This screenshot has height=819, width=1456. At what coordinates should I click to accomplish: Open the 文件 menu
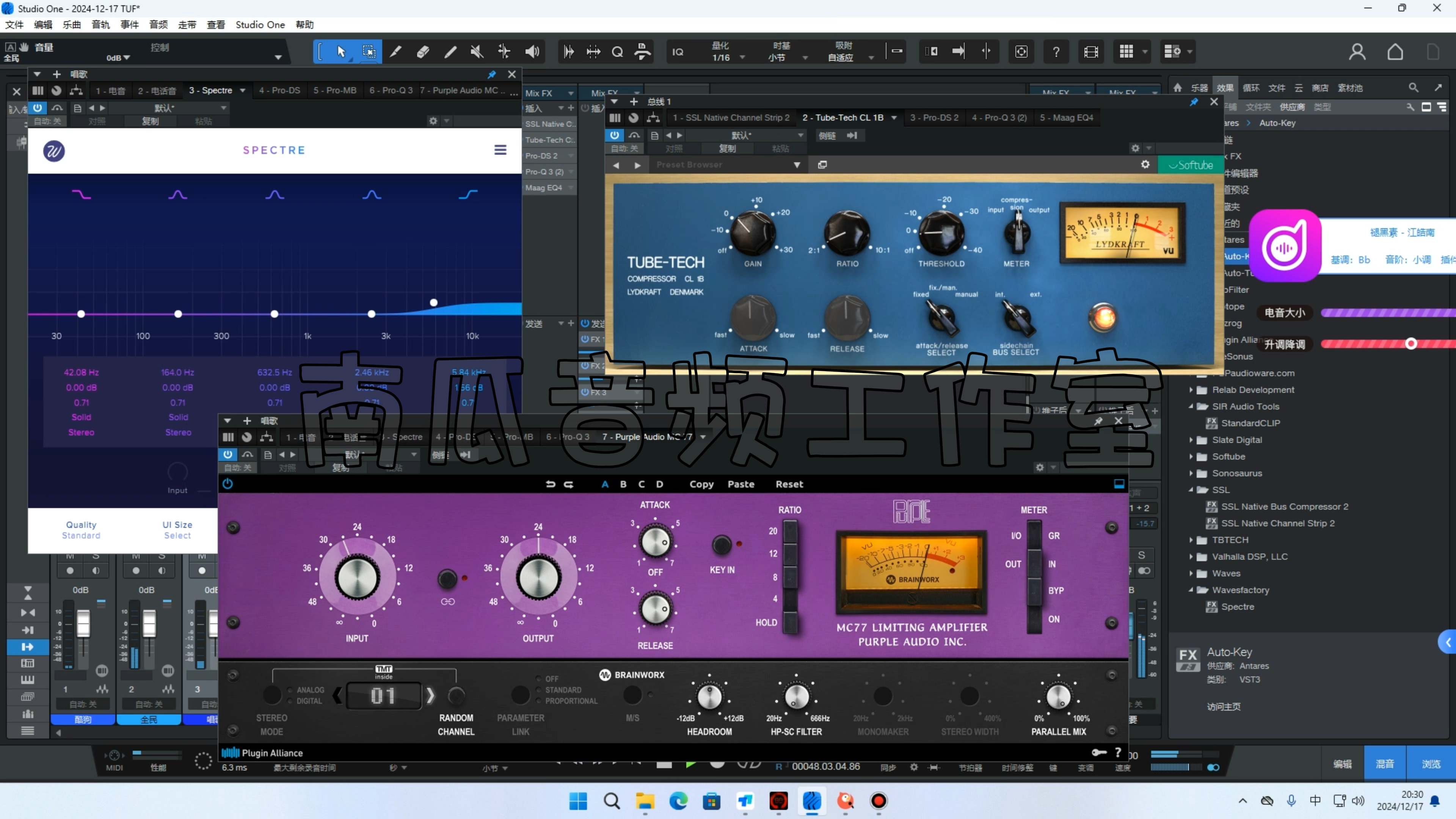click(14, 24)
